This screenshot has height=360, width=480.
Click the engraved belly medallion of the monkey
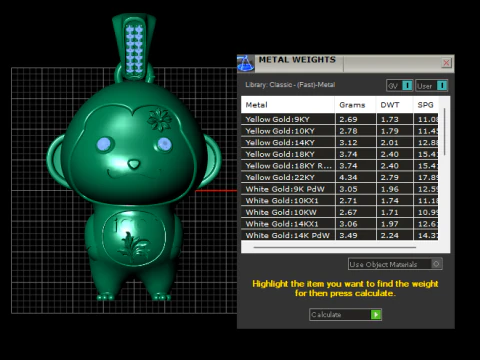point(134,238)
